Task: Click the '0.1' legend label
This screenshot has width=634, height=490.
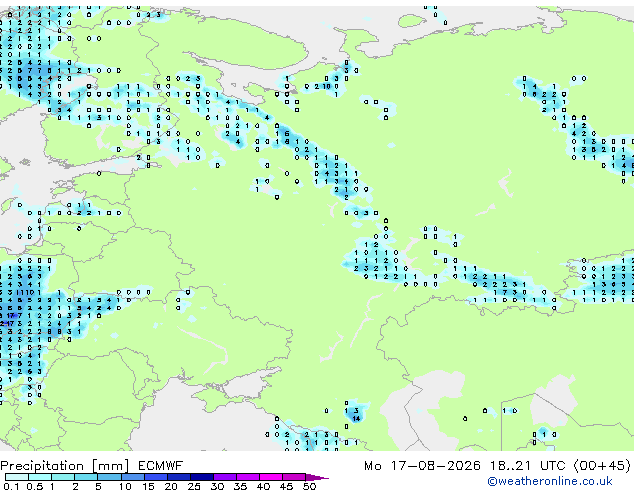Action: [11, 486]
